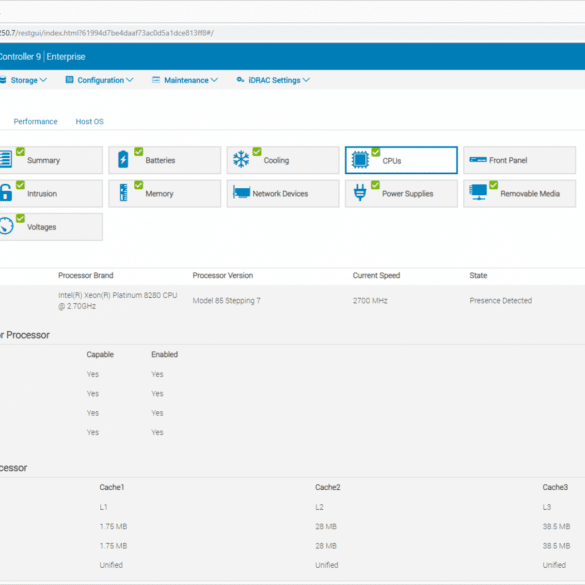Click the Model 85 Stepping 7 cell
This screenshot has width=585, height=585.
click(x=226, y=301)
